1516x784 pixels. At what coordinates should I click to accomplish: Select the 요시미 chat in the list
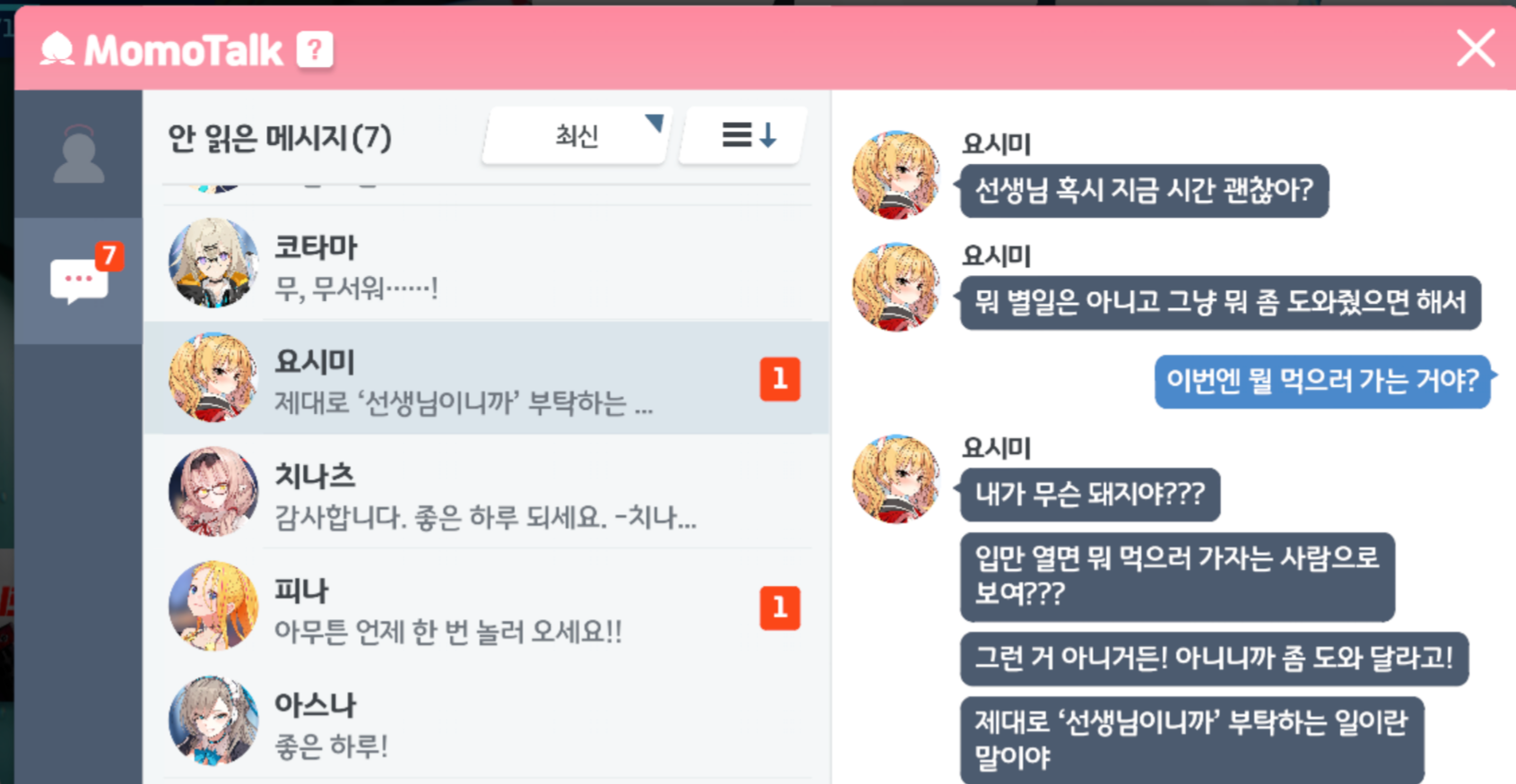pyautogui.click(x=487, y=378)
